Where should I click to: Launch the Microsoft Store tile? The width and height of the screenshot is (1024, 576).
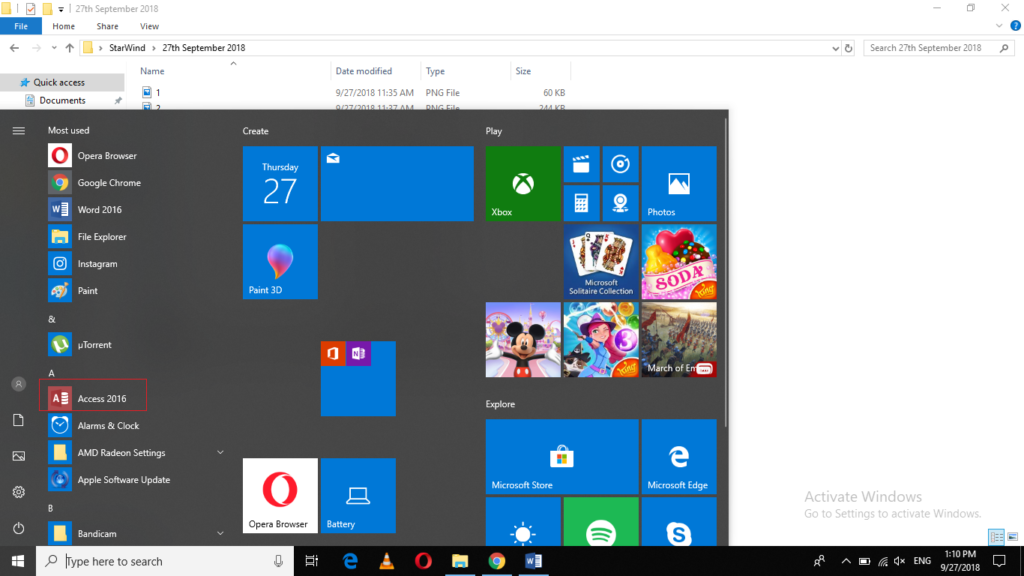coord(561,457)
